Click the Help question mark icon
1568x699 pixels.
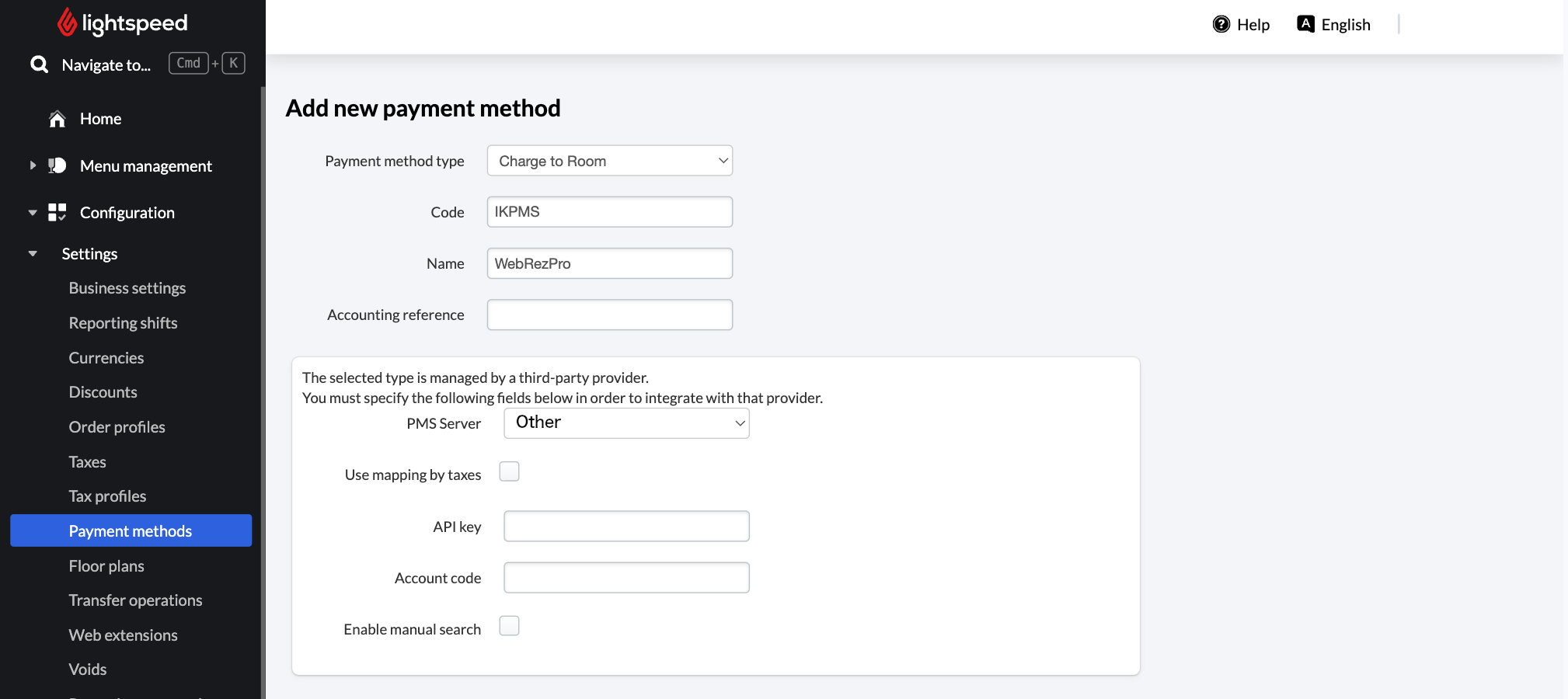coord(1221,24)
